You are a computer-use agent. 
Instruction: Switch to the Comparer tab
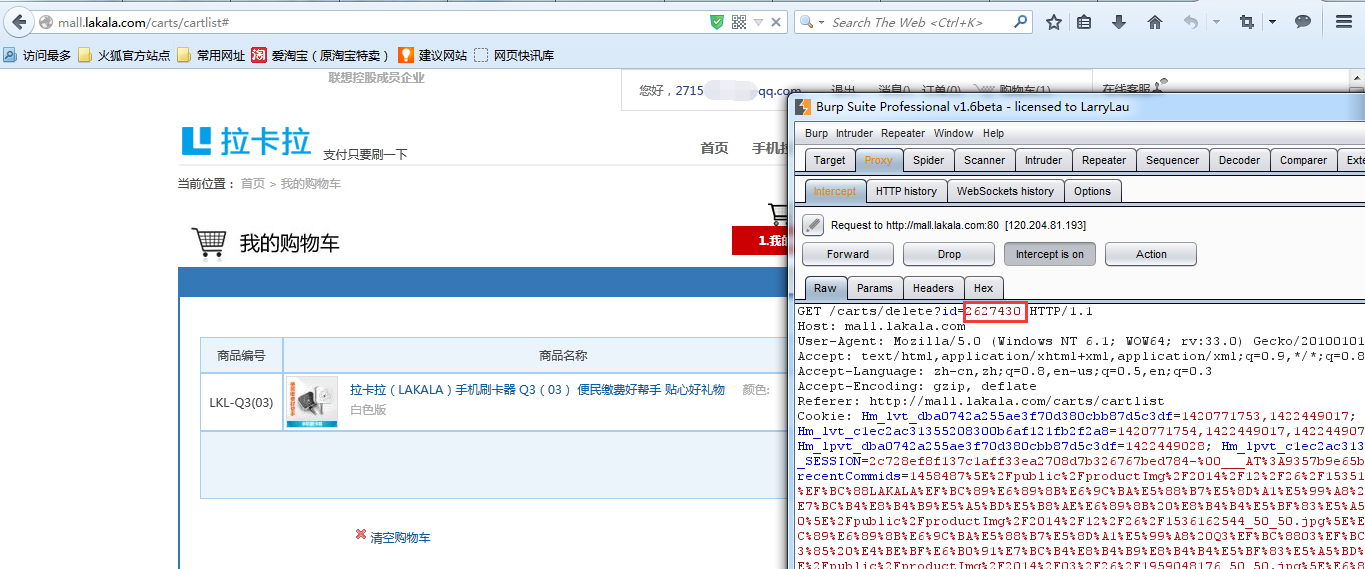[x=1303, y=160]
